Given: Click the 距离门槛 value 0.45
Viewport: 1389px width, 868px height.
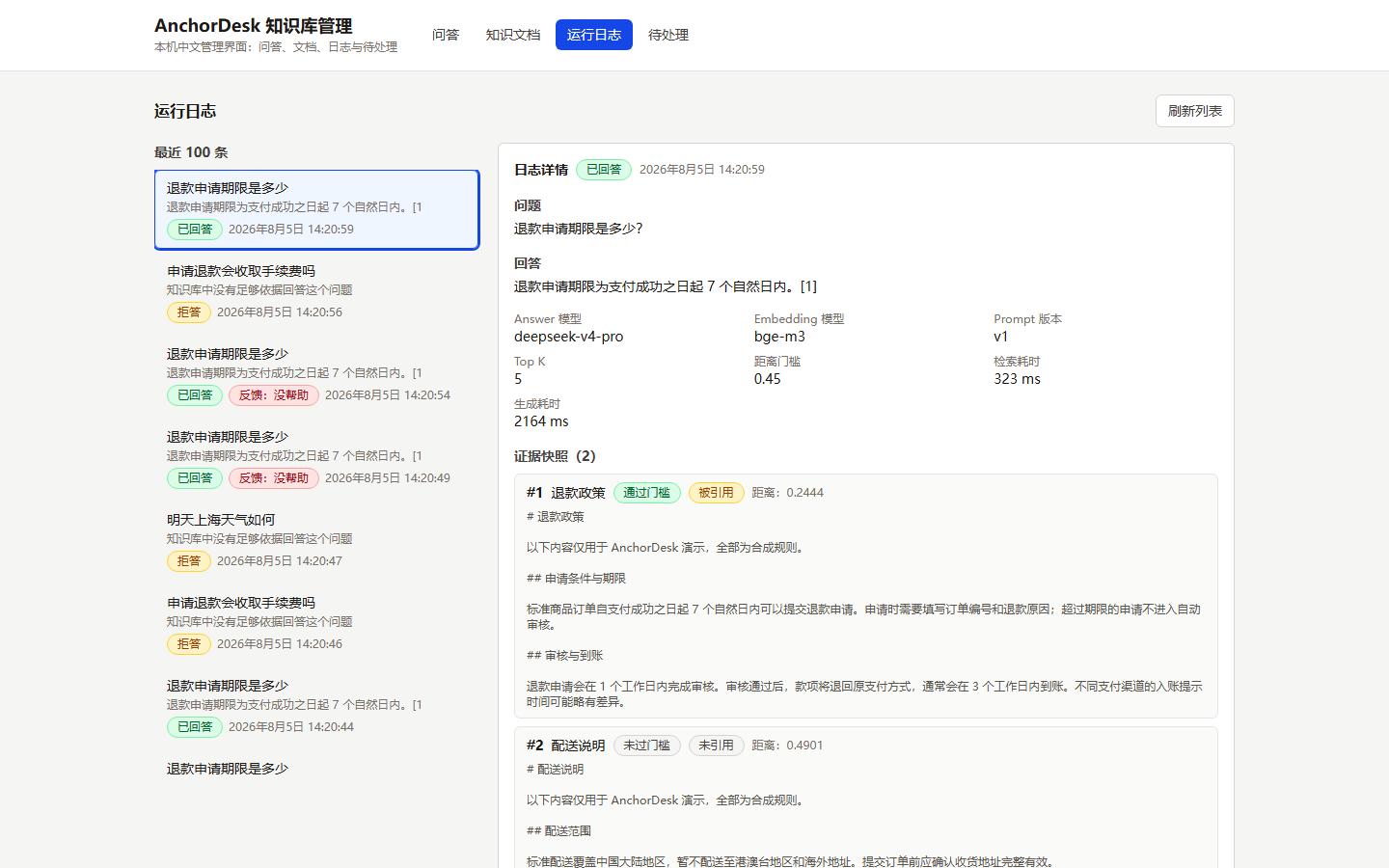Looking at the screenshot, I should (767, 379).
